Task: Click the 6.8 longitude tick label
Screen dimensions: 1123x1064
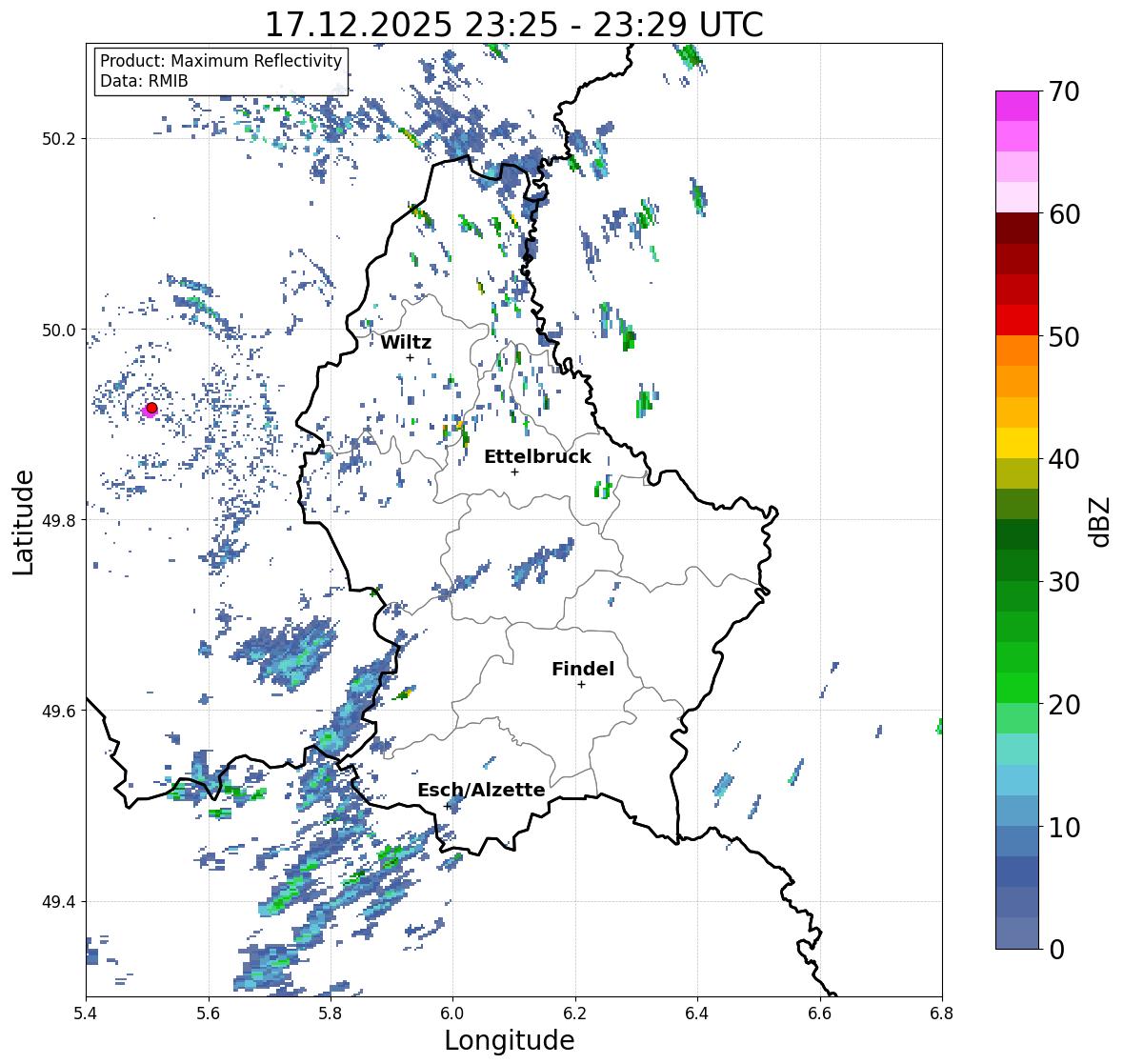Action: pyautogui.click(x=942, y=1014)
